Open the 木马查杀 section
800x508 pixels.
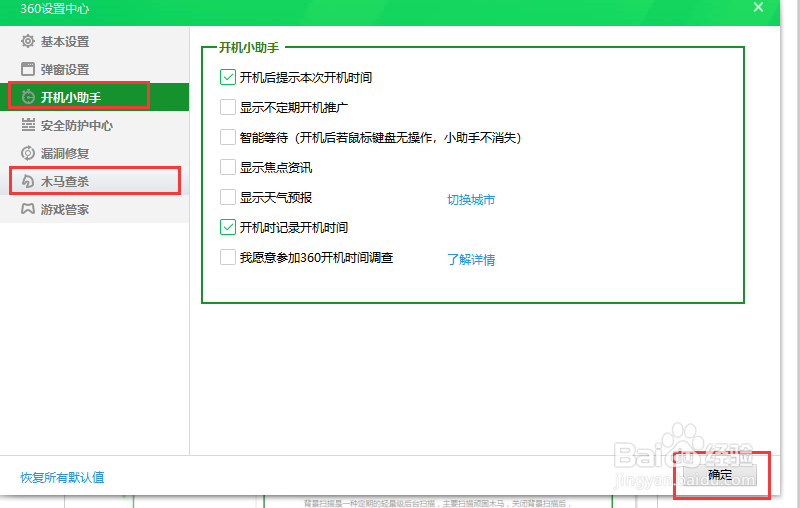click(94, 181)
